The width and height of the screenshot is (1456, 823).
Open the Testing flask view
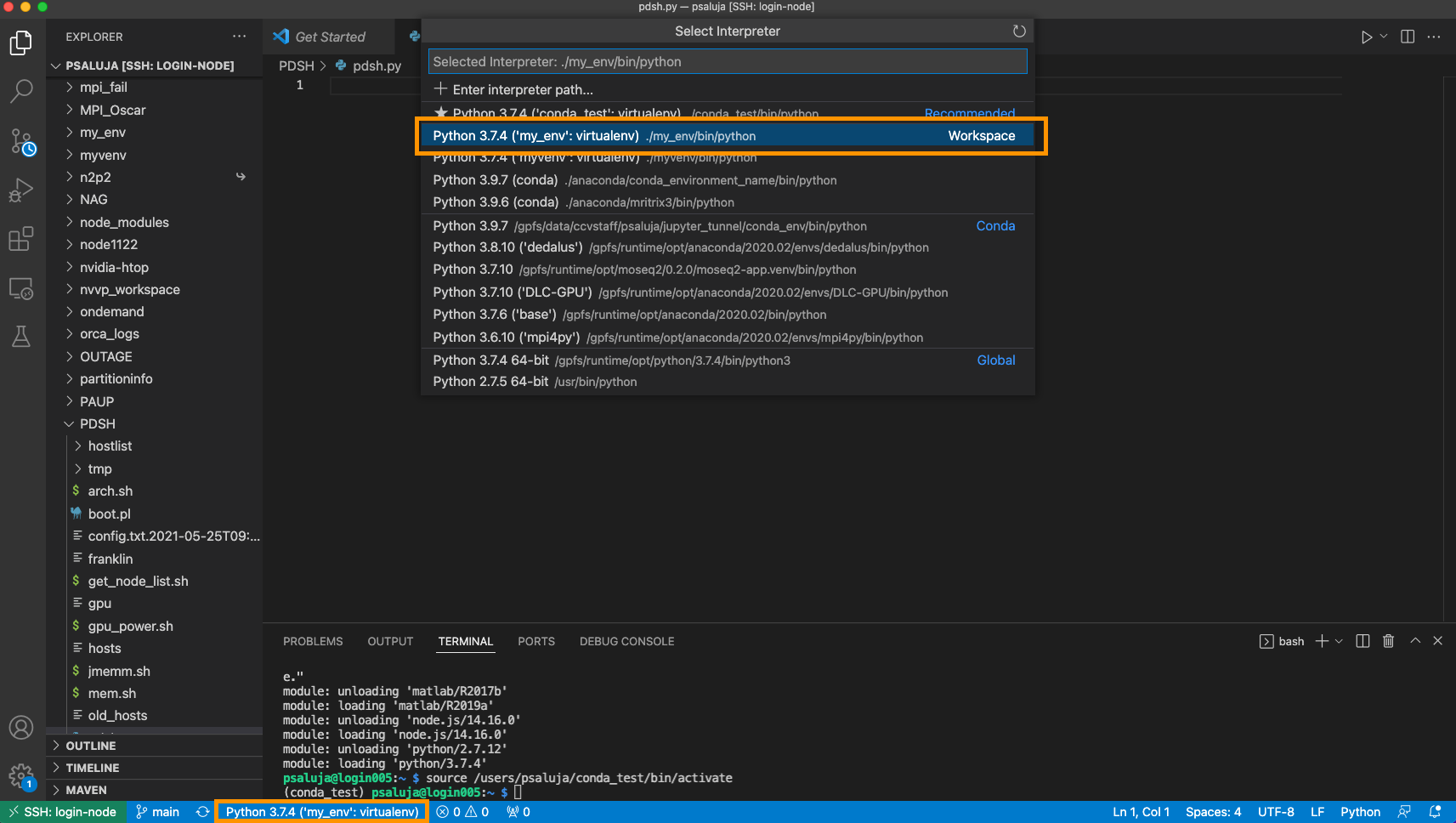point(21,338)
